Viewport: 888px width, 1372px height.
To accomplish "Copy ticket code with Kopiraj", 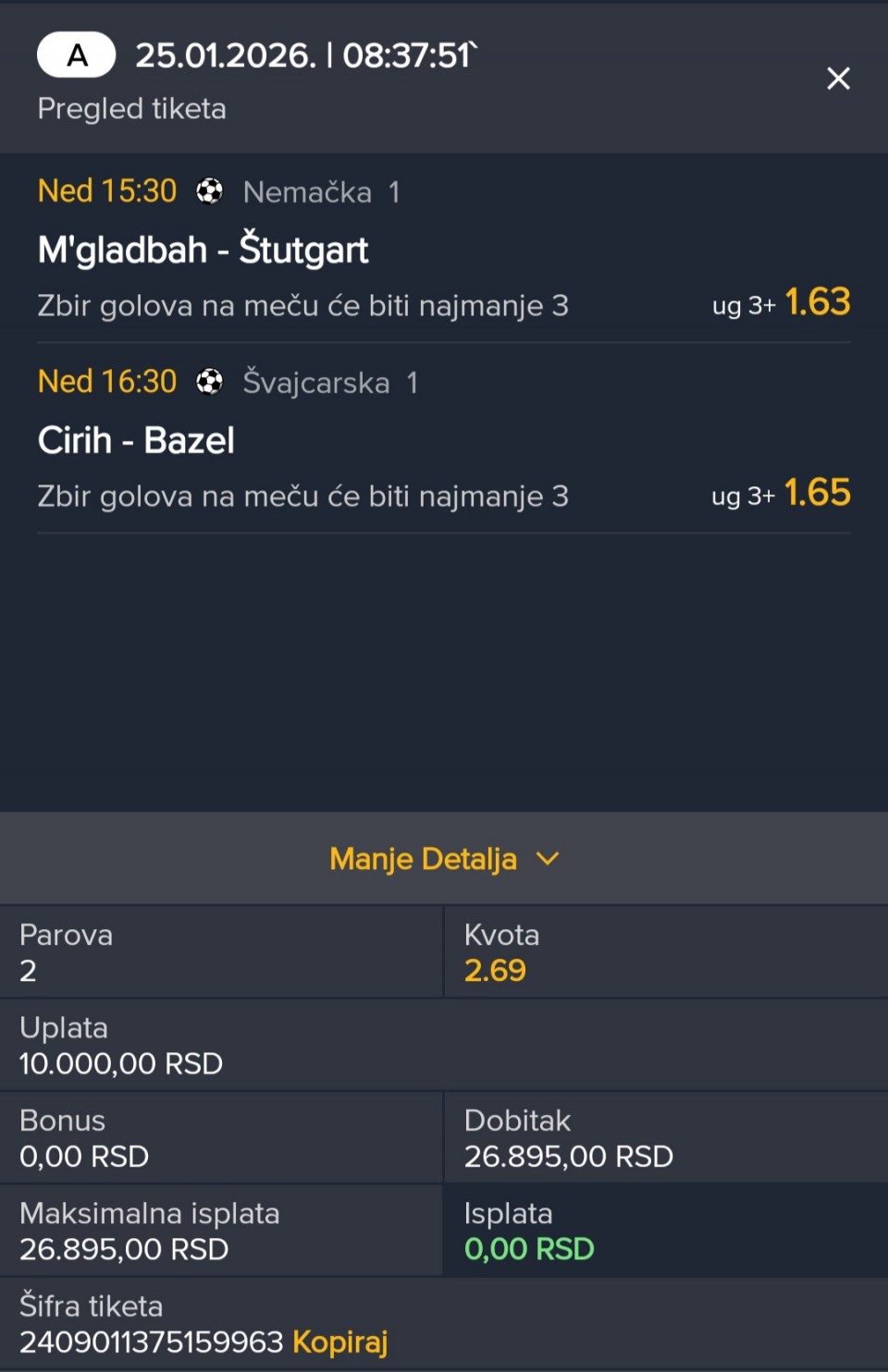I will [x=339, y=1341].
